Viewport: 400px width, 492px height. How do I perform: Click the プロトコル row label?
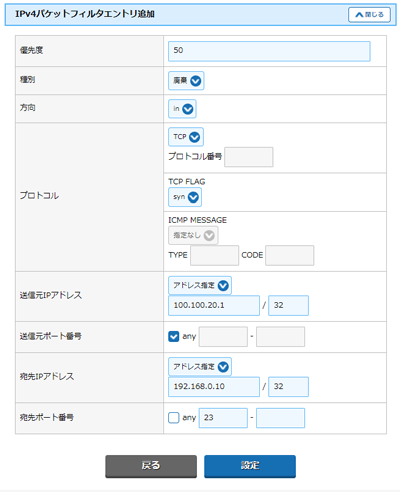click(39, 195)
